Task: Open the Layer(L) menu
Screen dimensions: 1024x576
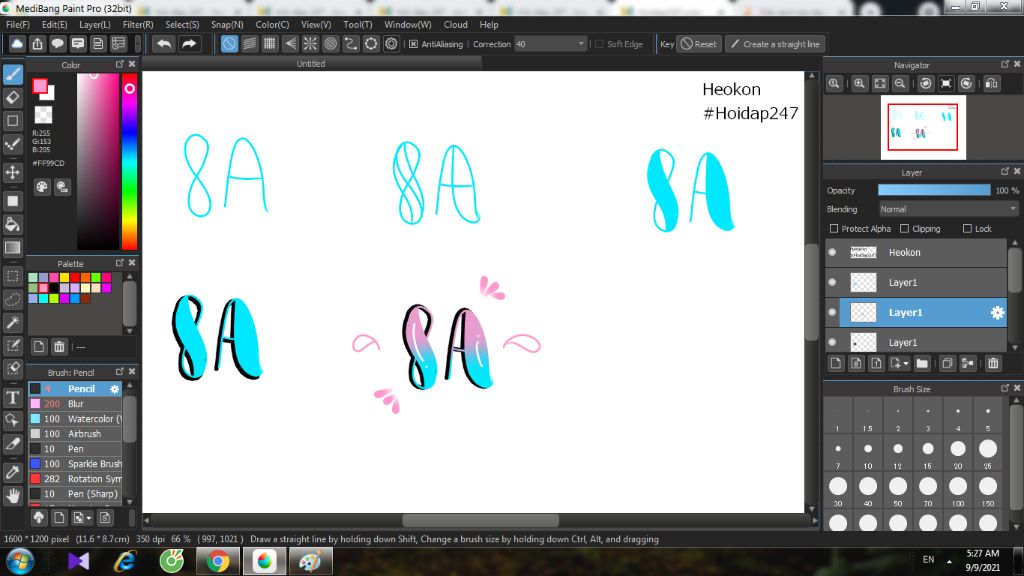Action: (x=95, y=24)
